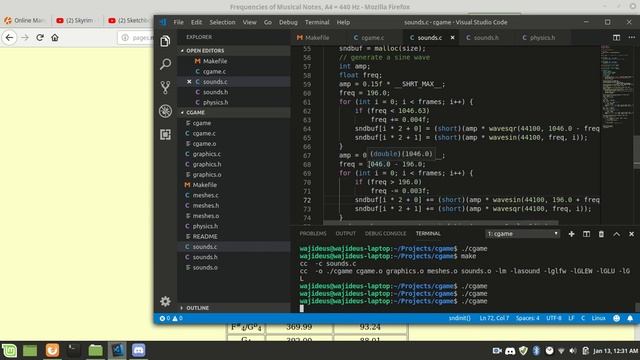Change encoding via UTF-8 status item
The image size is (640, 360).
554,318
